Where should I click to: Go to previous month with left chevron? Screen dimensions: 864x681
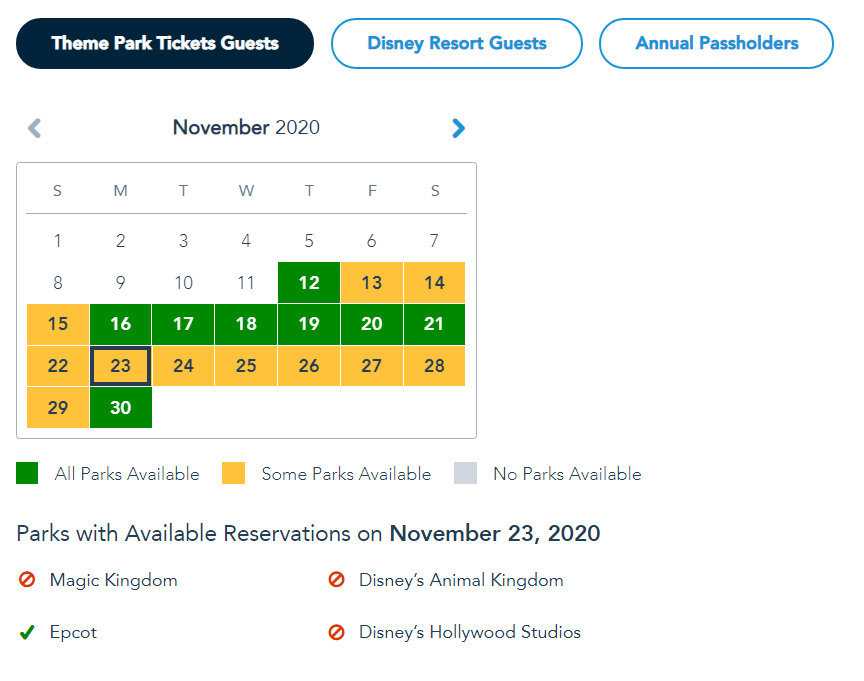coord(34,128)
